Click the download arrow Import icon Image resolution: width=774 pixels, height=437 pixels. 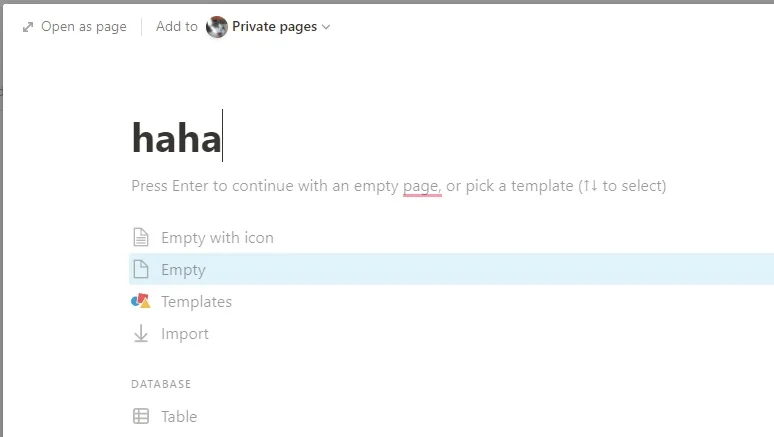(x=141, y=333)
